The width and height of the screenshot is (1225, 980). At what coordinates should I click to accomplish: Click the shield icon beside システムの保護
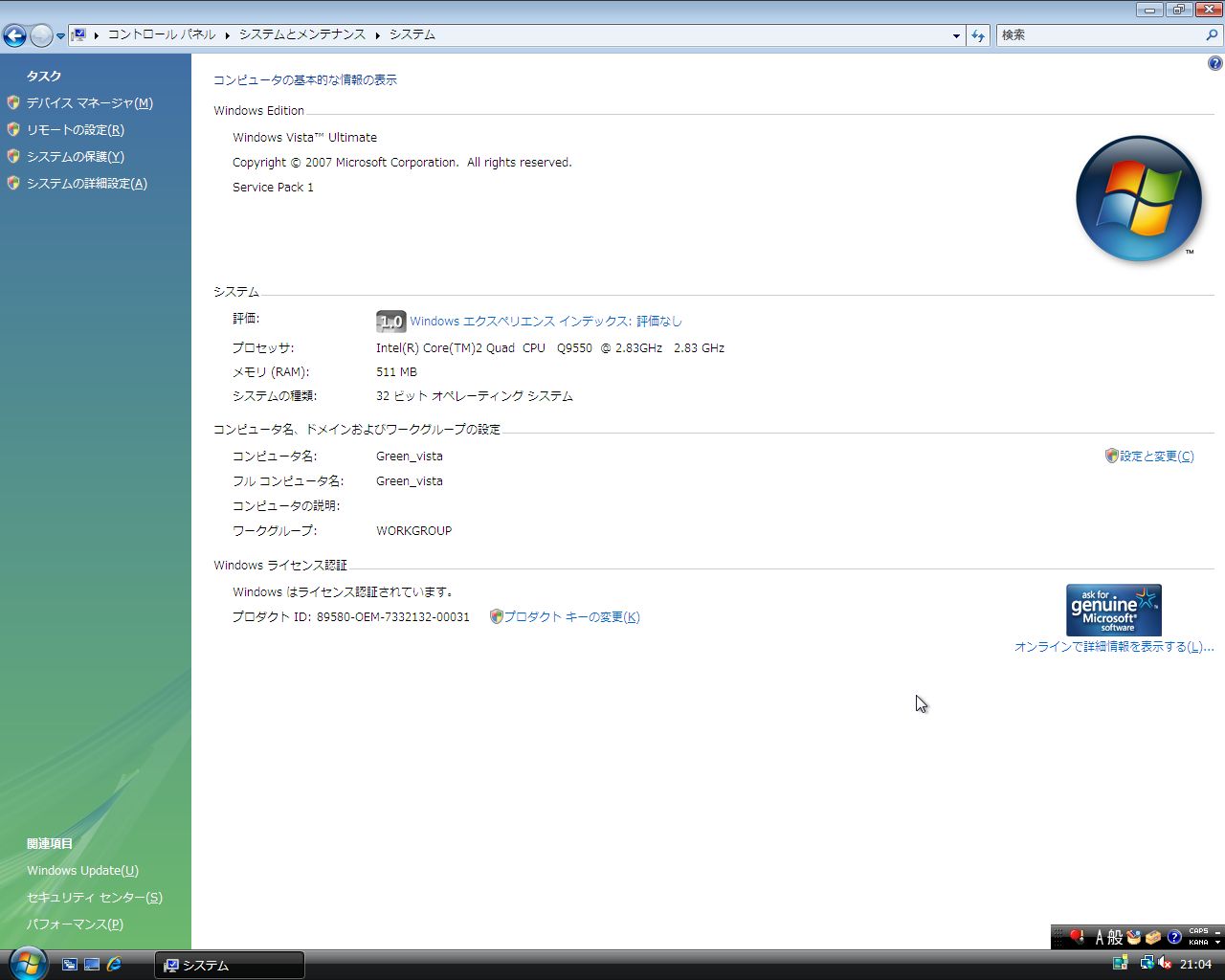13,156
